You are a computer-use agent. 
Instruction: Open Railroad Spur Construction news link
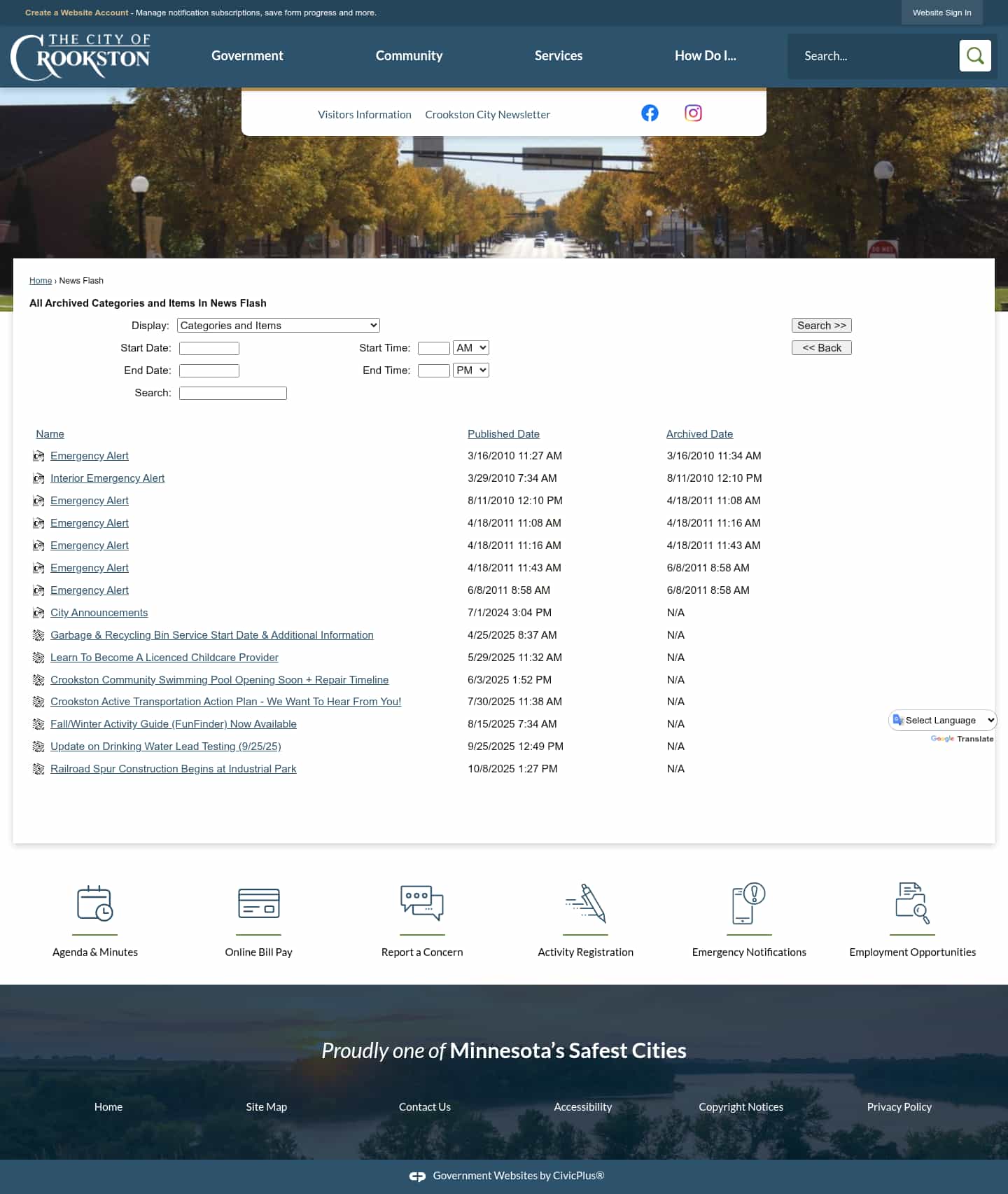(x=173, y=769)
